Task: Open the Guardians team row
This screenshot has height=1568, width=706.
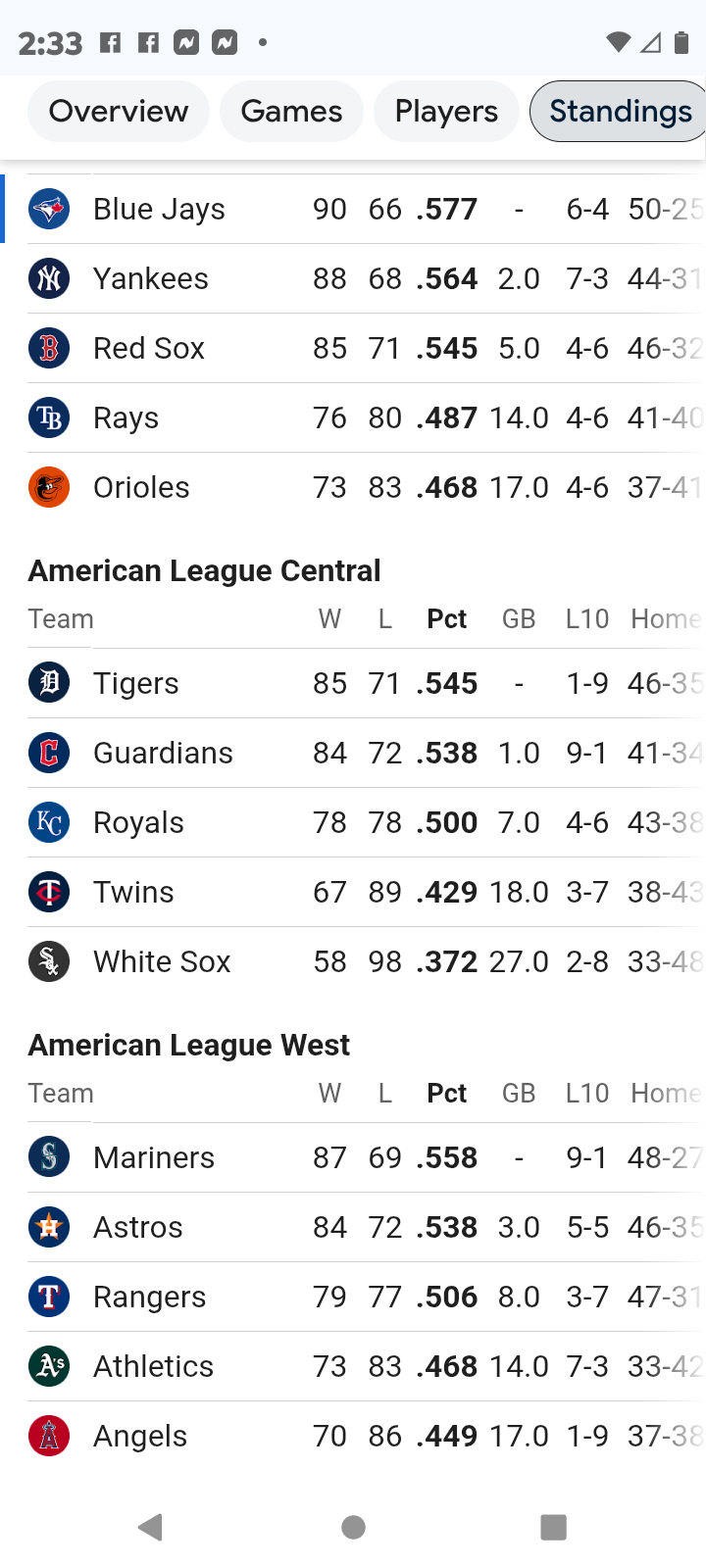Action: point(353,753)
